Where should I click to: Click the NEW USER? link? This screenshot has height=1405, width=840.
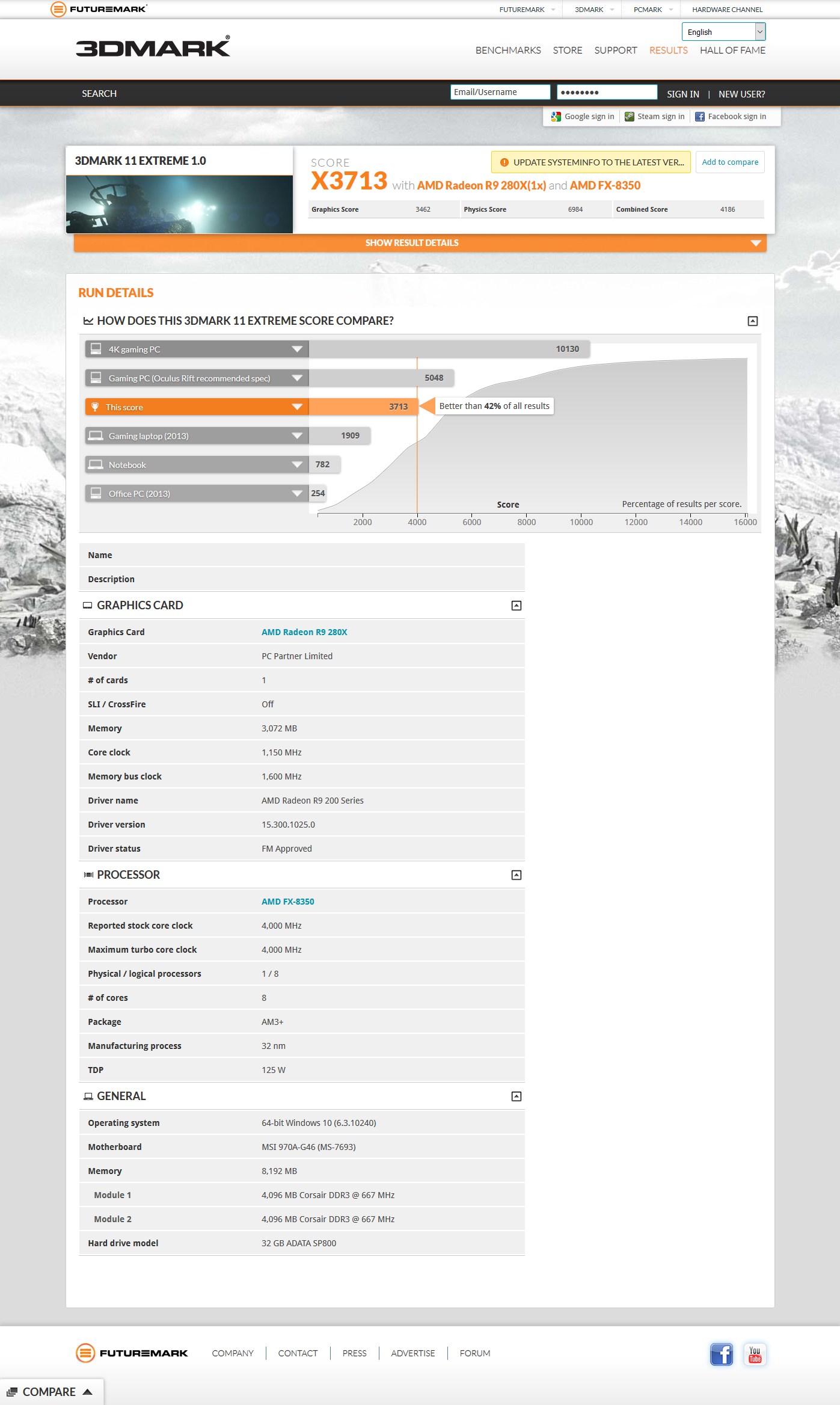[x=742, y=94]
